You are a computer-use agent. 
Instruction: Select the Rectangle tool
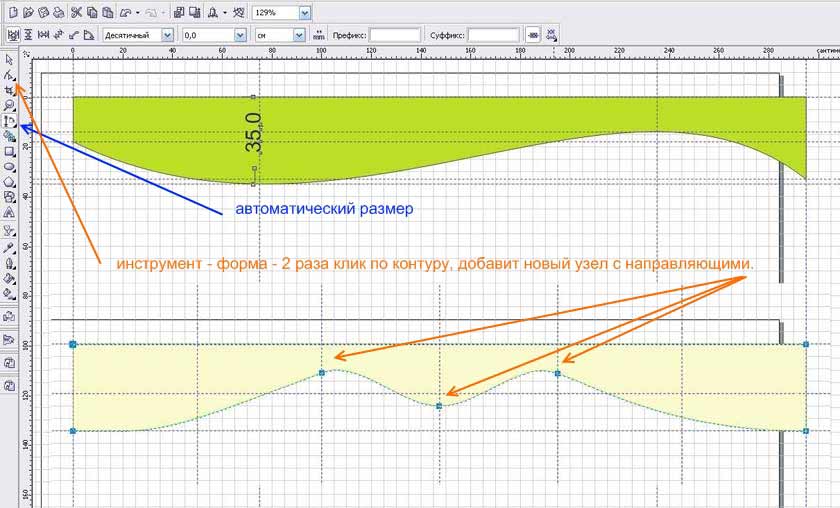9,151
